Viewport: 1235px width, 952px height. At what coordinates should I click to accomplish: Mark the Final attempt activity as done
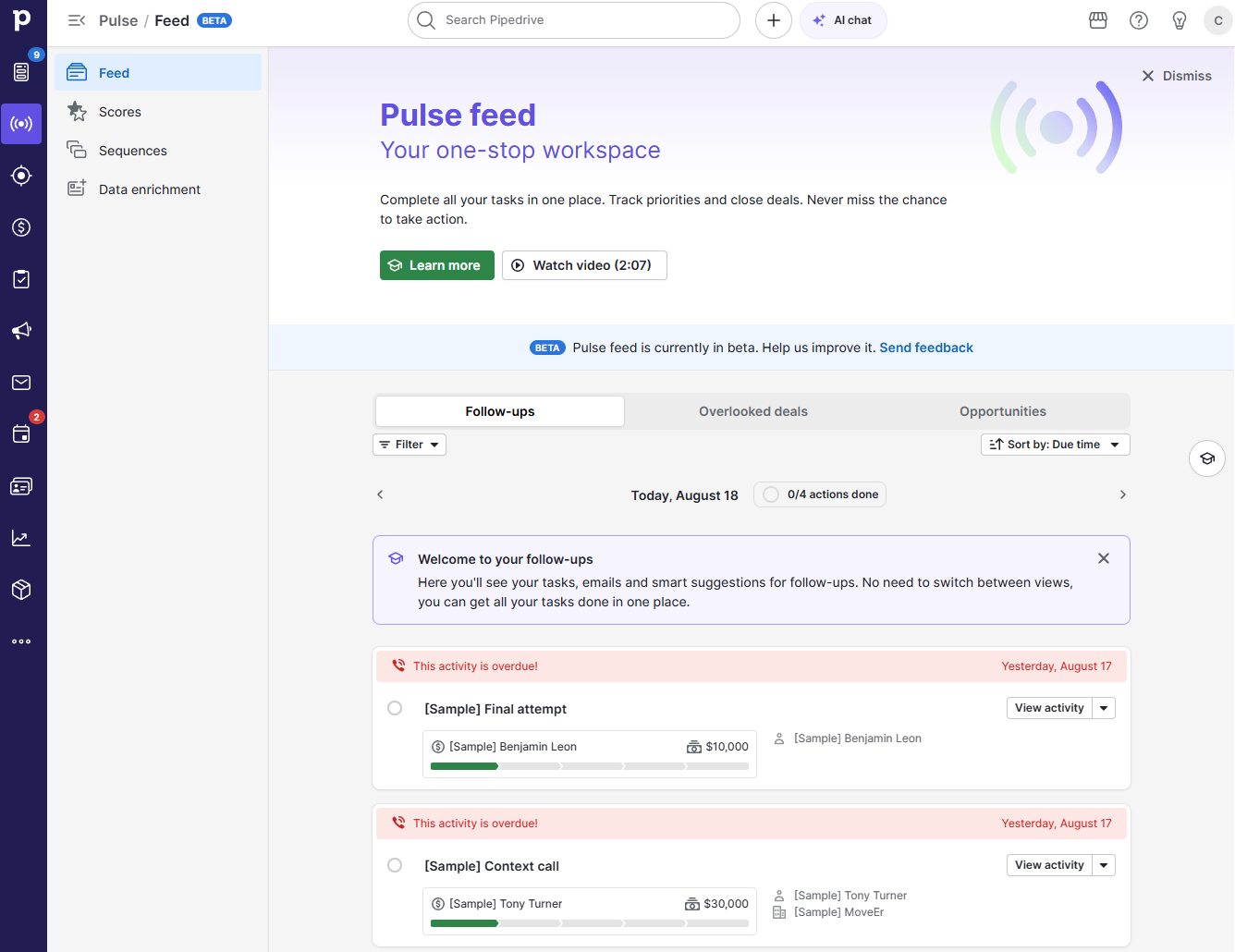click(395, 708)
